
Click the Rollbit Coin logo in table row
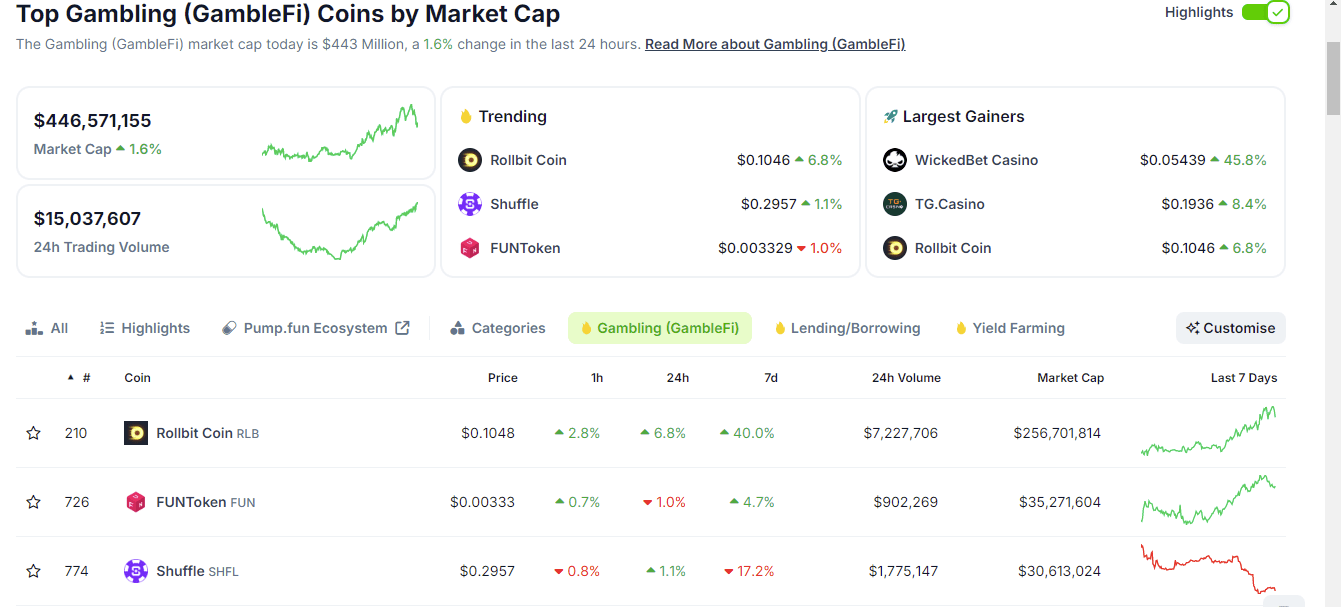(136, 433)
